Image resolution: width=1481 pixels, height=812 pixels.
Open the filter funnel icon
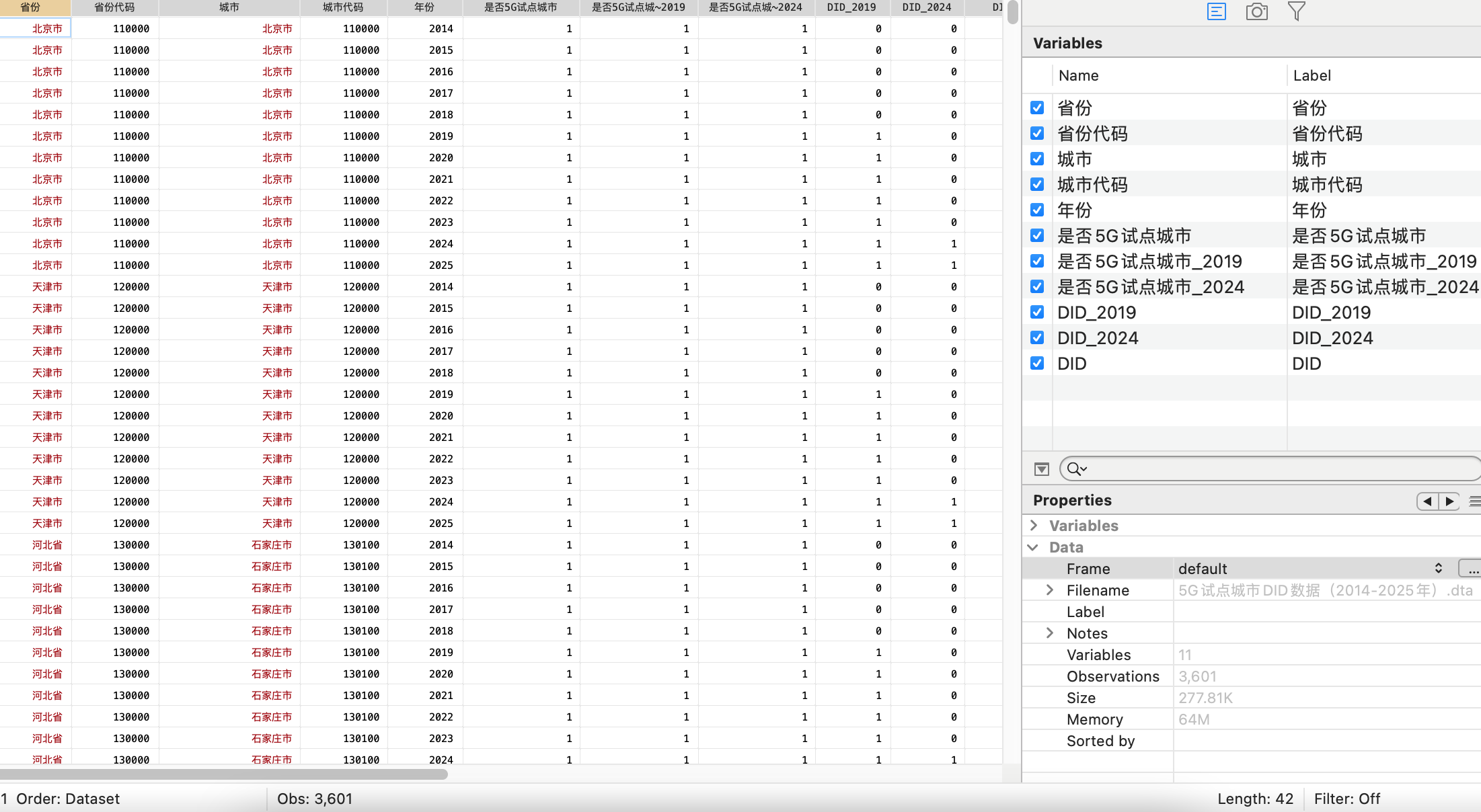click(x=1296, y=11)
